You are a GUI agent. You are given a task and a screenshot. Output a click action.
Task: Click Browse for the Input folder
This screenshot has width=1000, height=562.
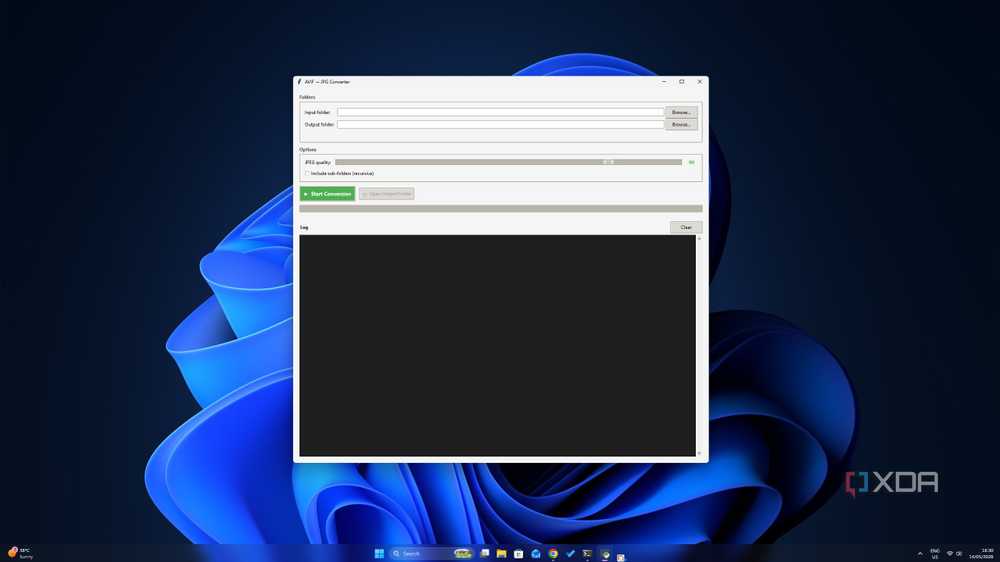tap(681, 112)
